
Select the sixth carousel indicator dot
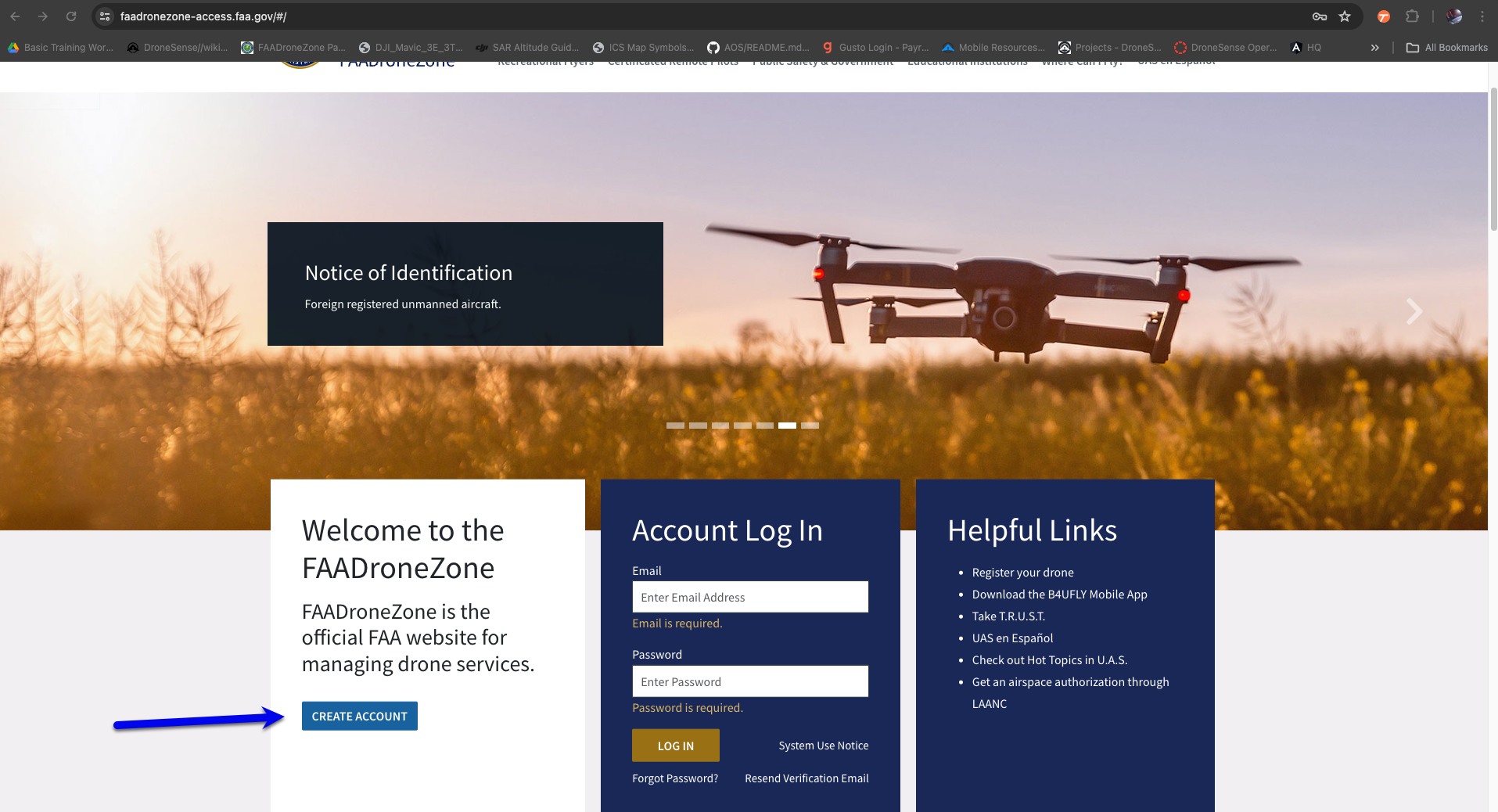point(787,426)
